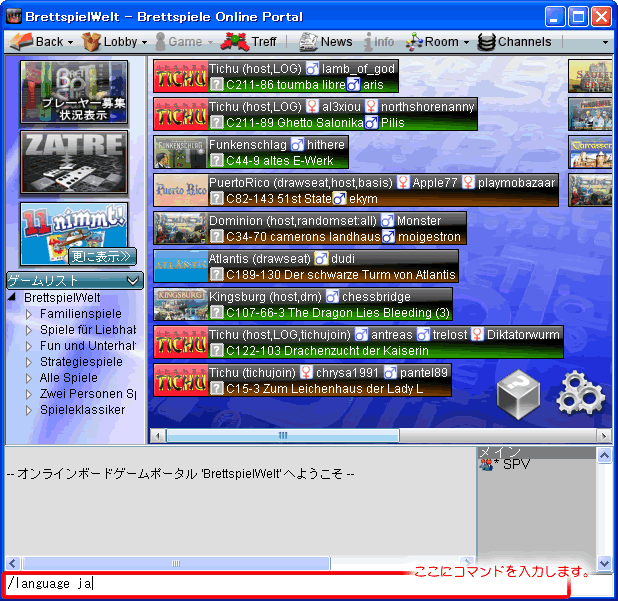Click Tichu logo for Zum Leichenhaus game

181,380
